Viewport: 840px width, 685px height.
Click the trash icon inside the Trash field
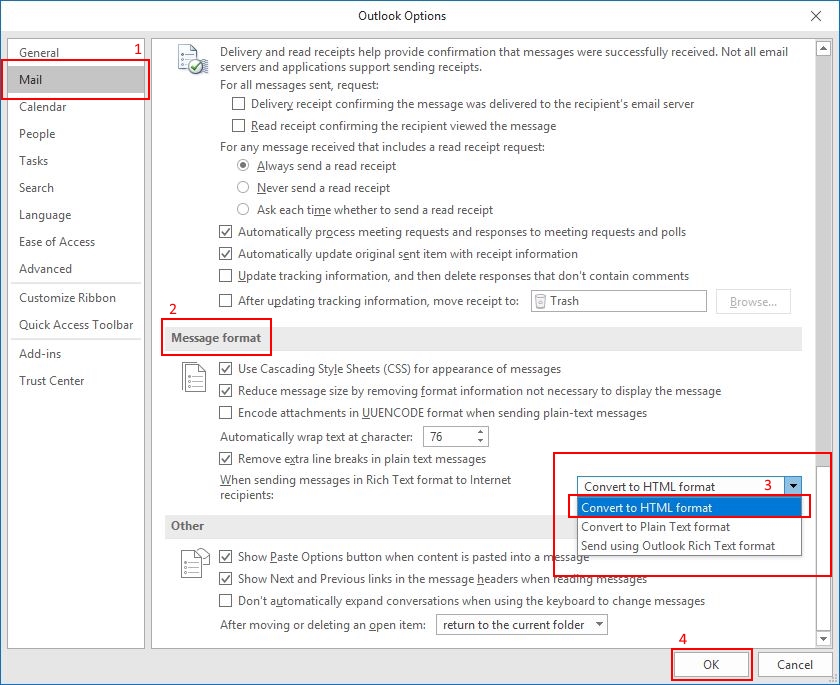(541, 300)
